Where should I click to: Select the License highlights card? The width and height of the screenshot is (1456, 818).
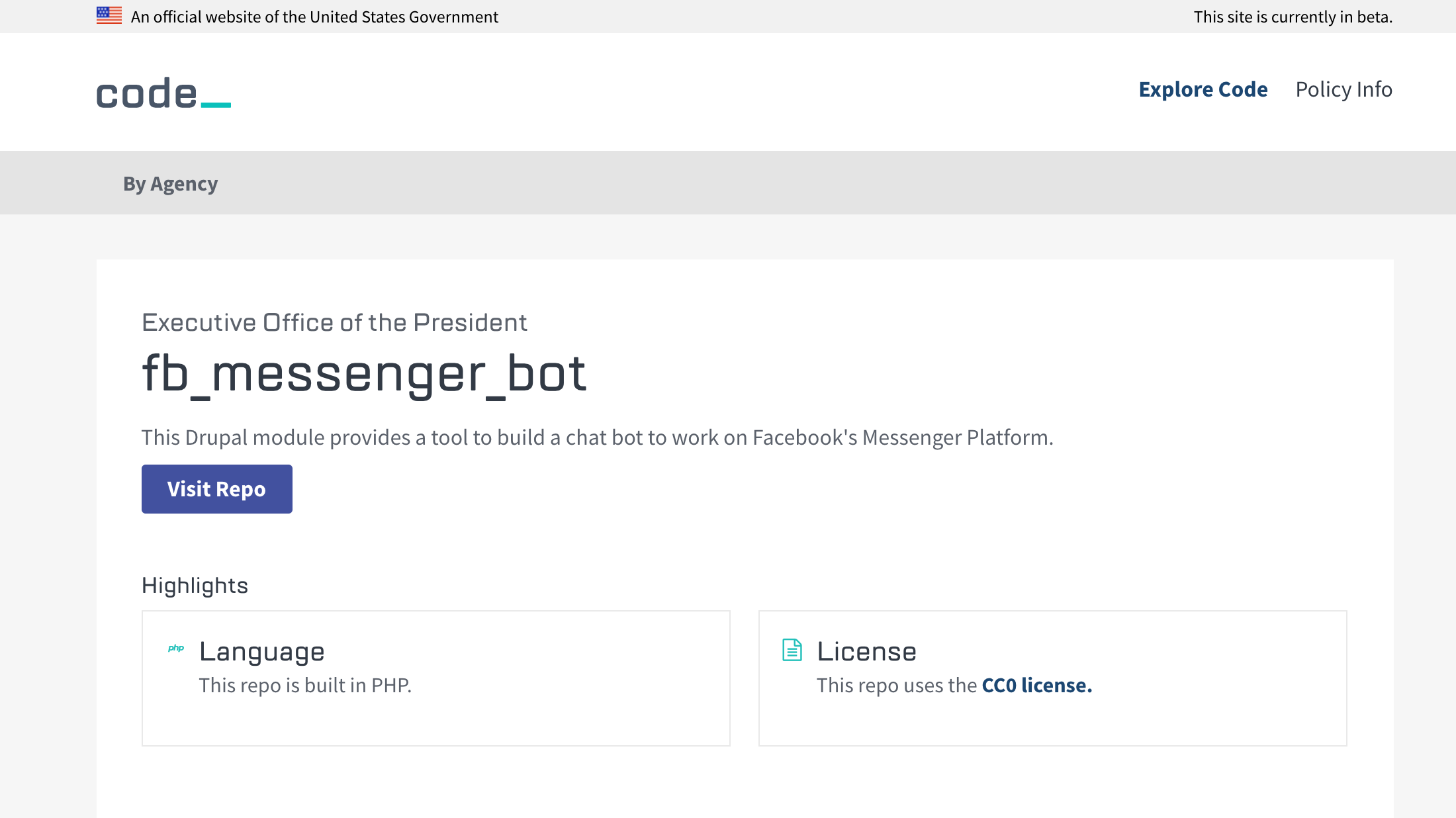coord(1054,678)
